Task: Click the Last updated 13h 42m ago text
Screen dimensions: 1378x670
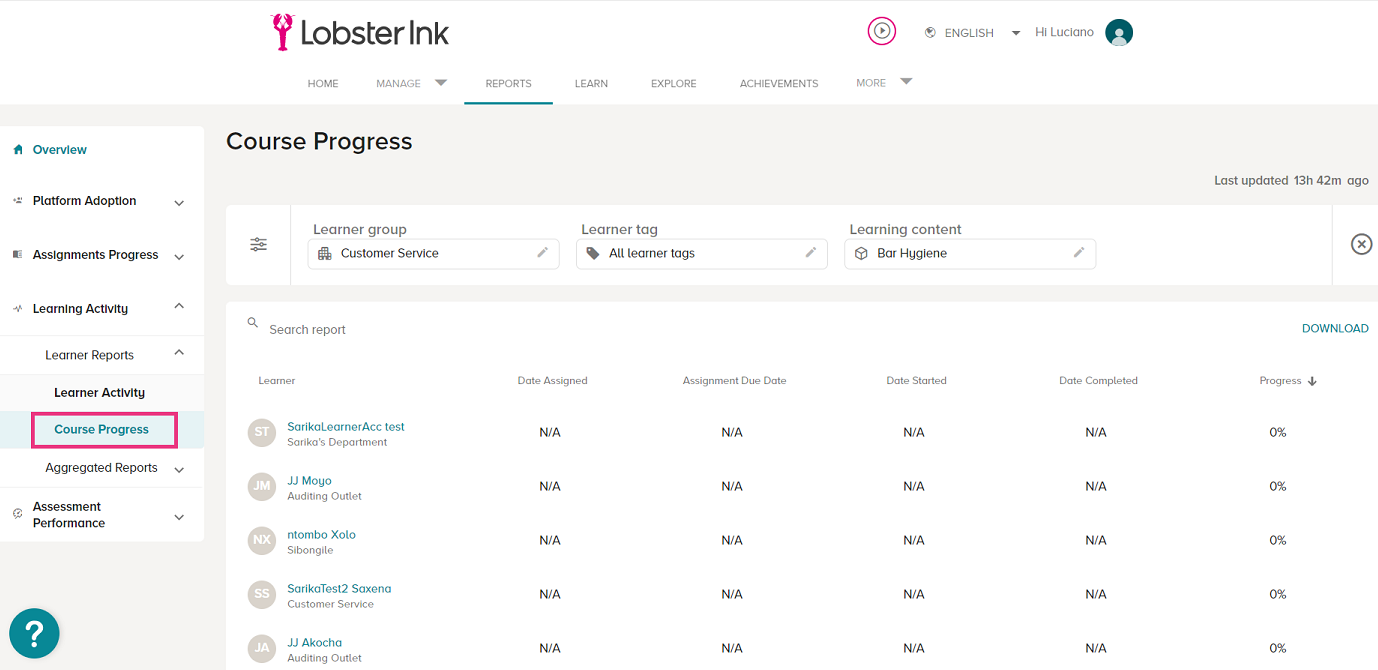Action: click(x=1291, y=181)
